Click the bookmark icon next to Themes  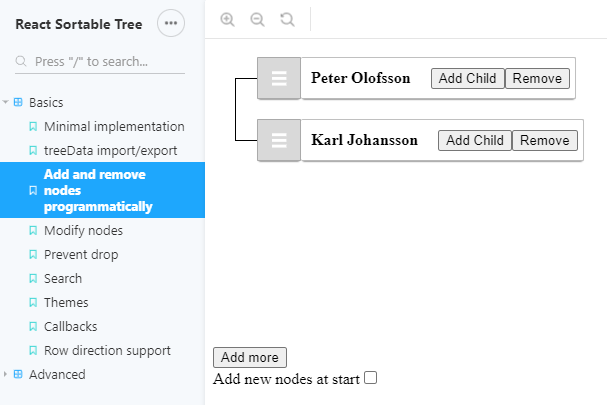coord(33,302)
